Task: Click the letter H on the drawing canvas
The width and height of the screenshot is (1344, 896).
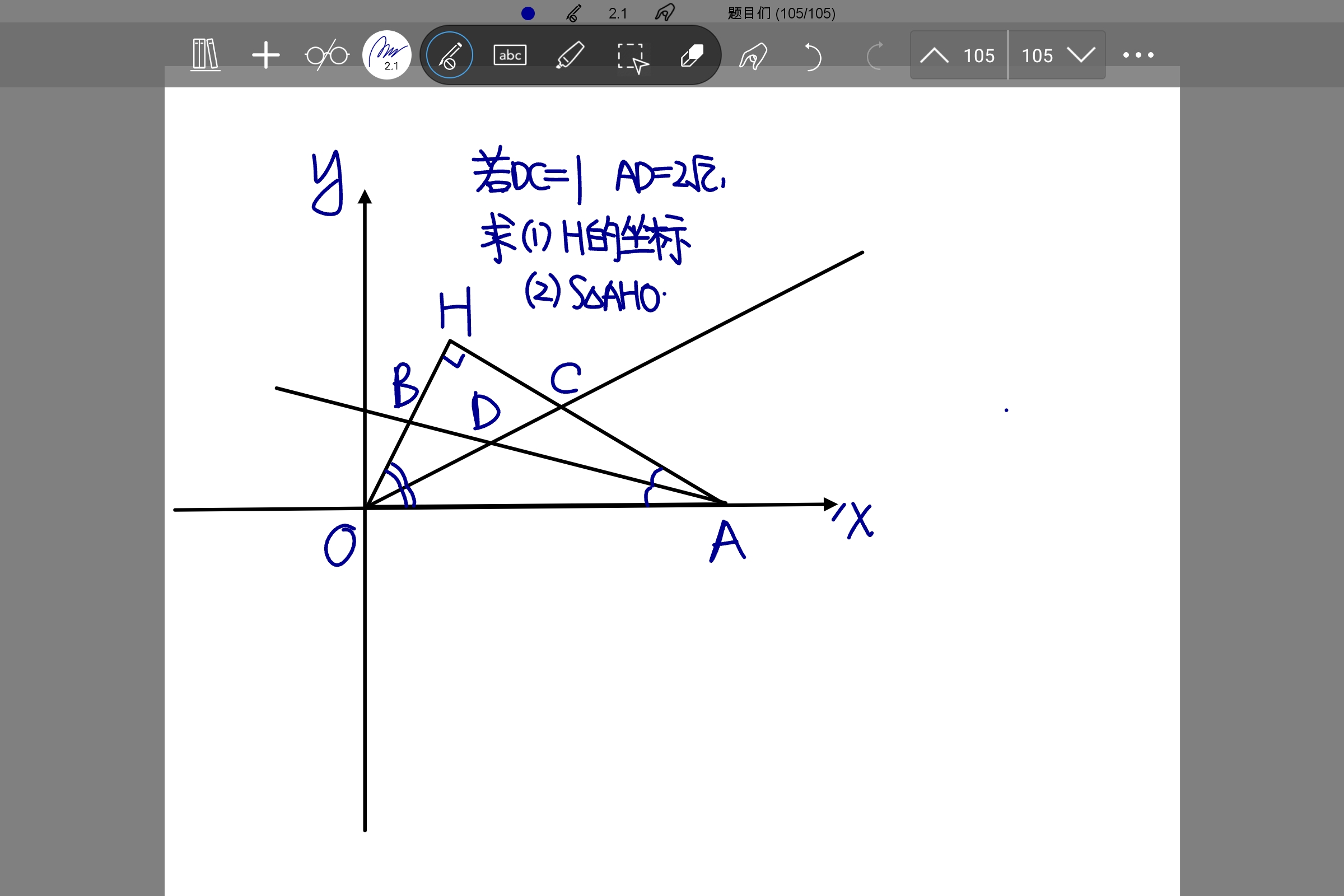Action: (x=455, y=311)
